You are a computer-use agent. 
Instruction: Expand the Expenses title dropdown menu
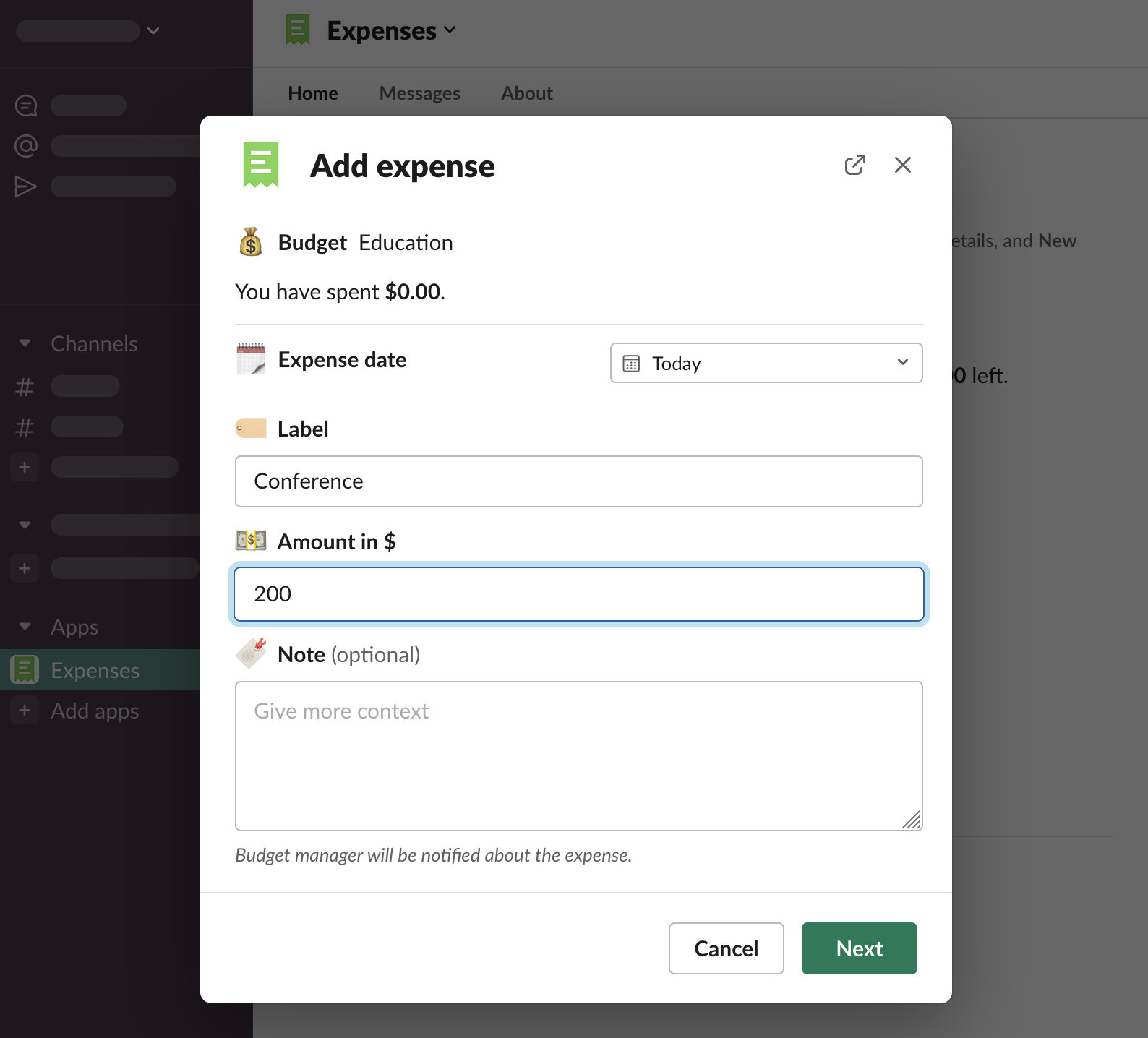(x=450, y=30)
